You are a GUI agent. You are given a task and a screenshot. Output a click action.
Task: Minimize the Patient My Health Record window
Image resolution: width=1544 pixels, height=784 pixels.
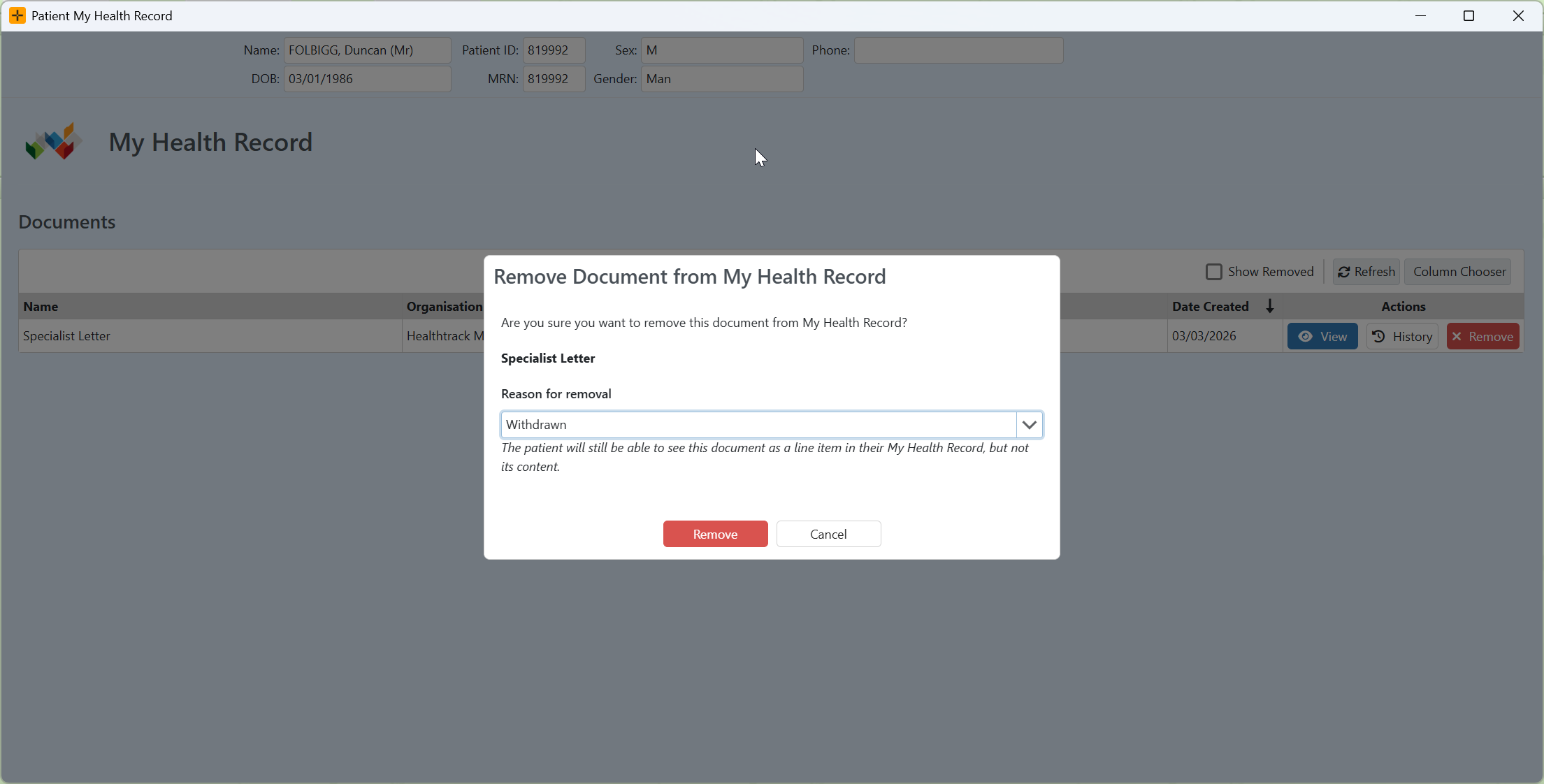coord(1420,15)
